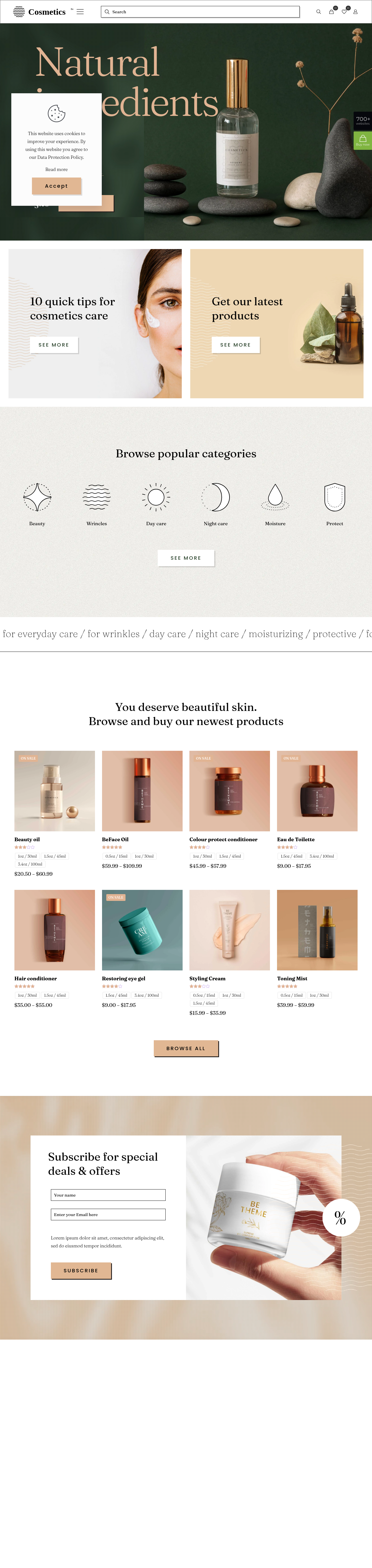372x1568 pixels.
Task: Open the Read more data protection link
Action: 56,169
